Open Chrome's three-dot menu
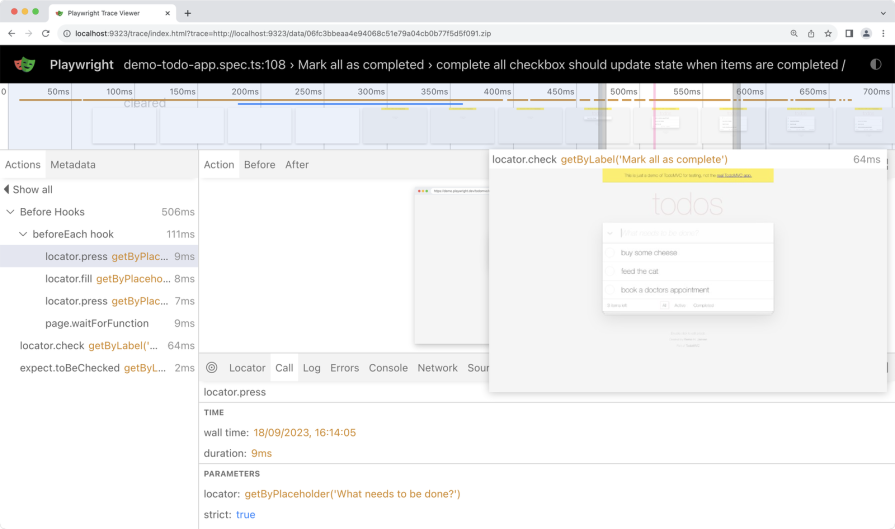The image size is (895, 529). [x=884, y=33]
